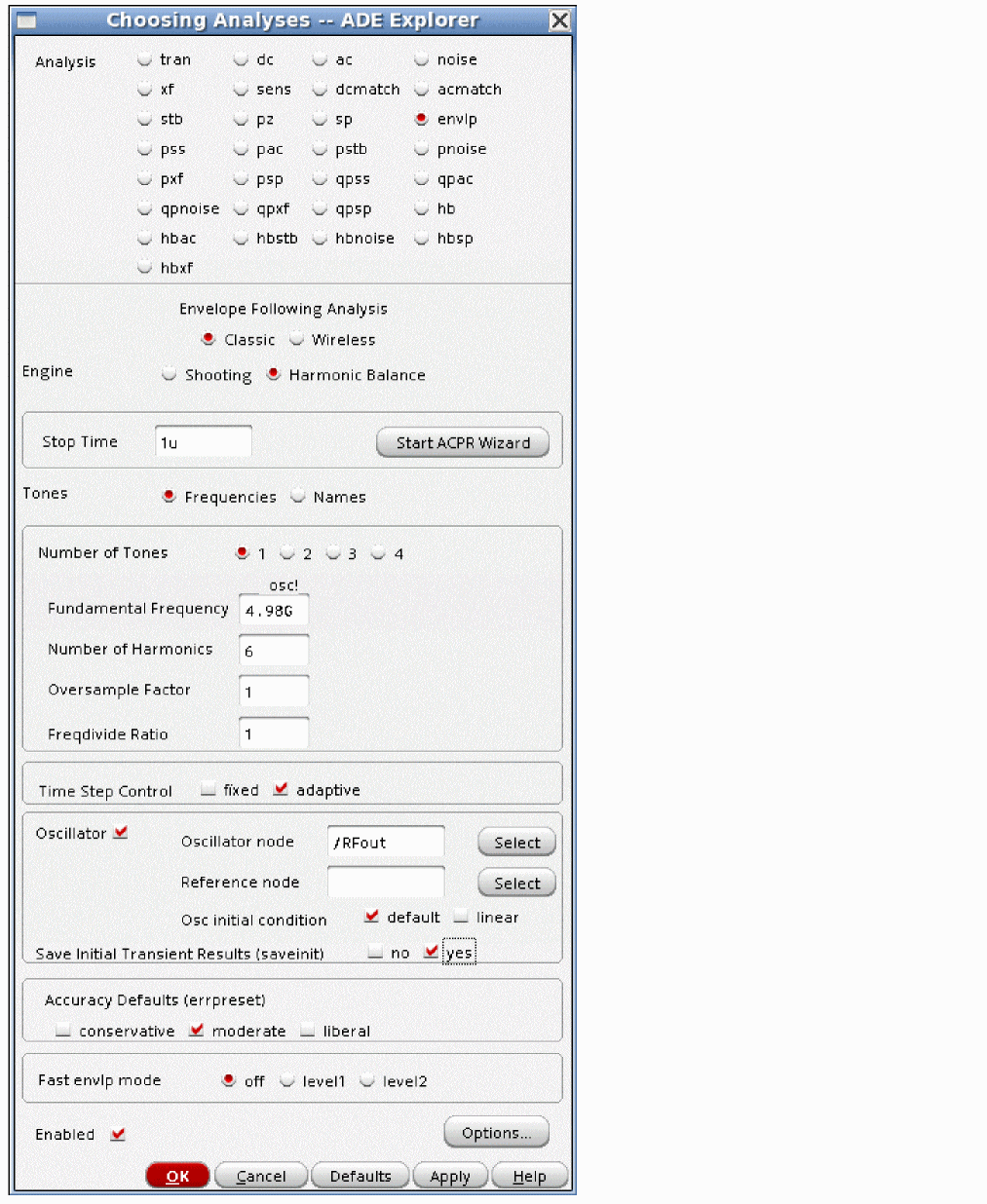The width and height of the screenshot is (987, 1204).
Task: Select the hb analysis type
Action: pos(422,208)
